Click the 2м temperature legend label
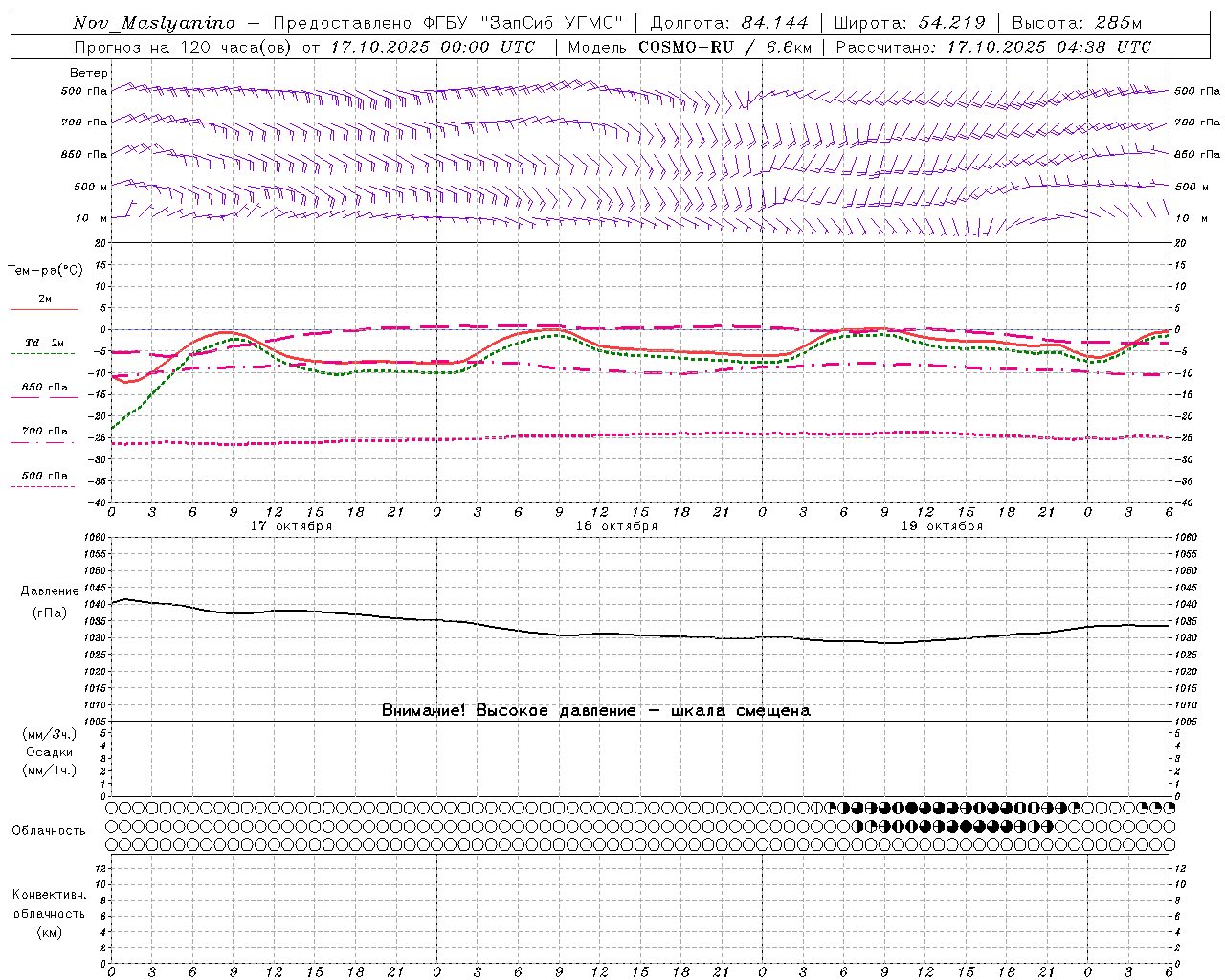 point(45,300)
